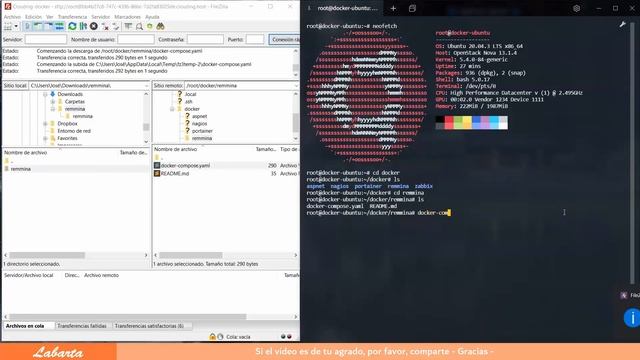Click the Contraseña field
The height and width of the screenshot is (360, 640).
point(205,40)
